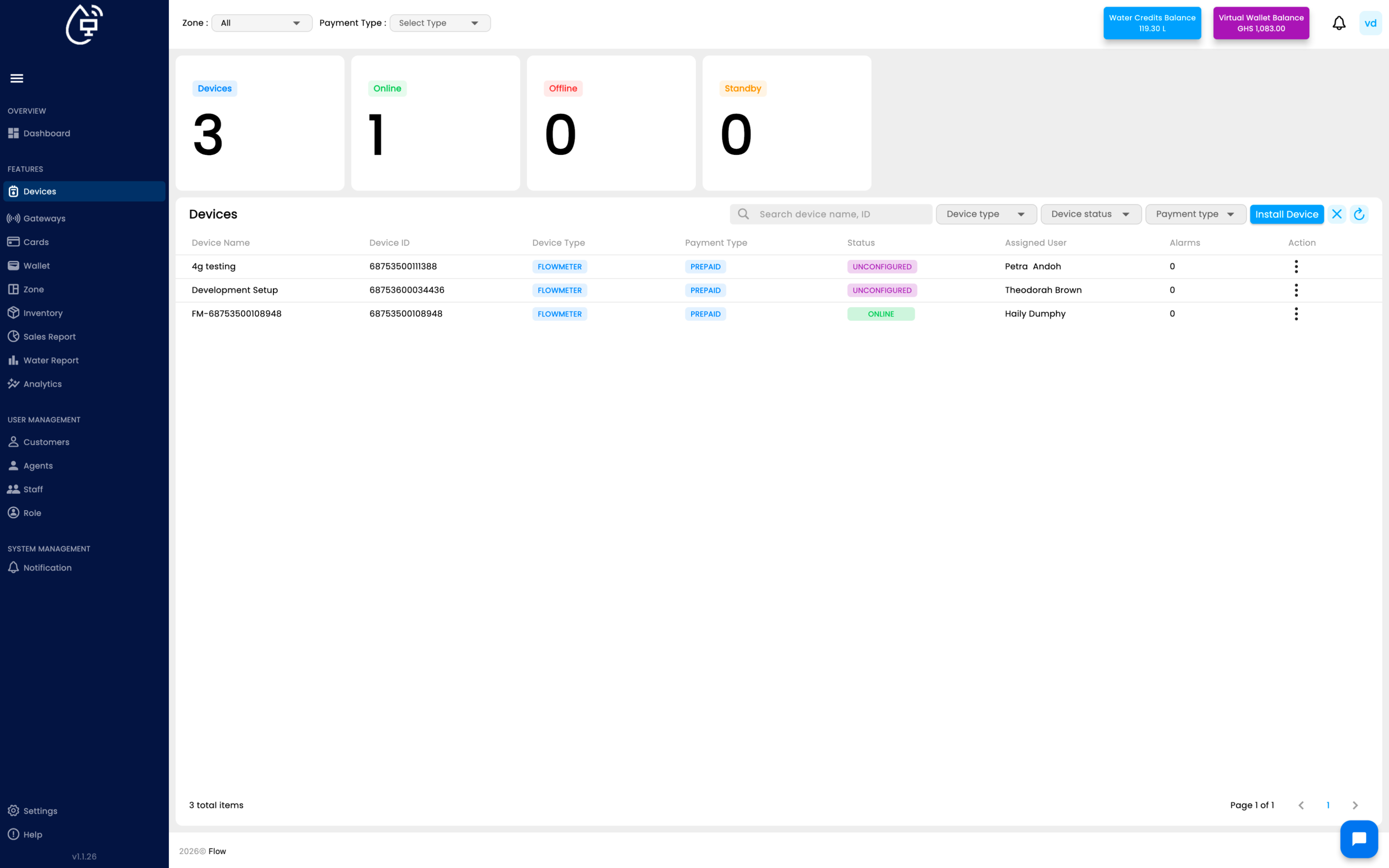1389x868 pixels.
Task: Click the Flow footer link
Action: tap(217, 851)
